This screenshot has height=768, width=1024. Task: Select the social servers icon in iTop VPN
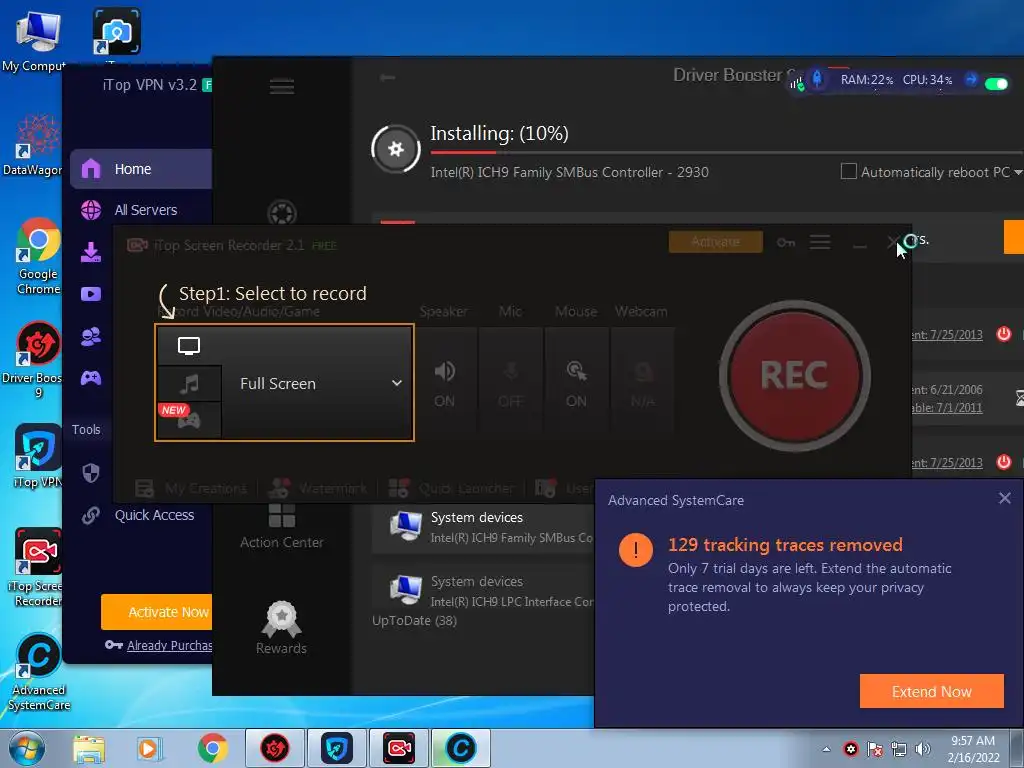(x=91, y=336)
